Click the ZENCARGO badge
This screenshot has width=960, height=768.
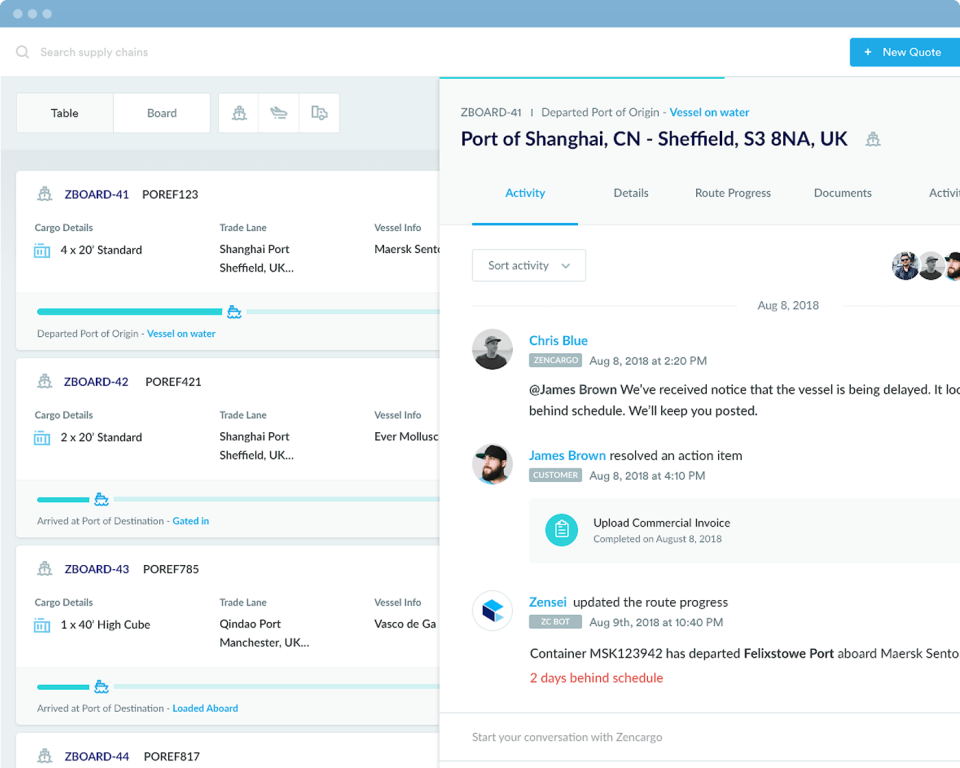555,360
